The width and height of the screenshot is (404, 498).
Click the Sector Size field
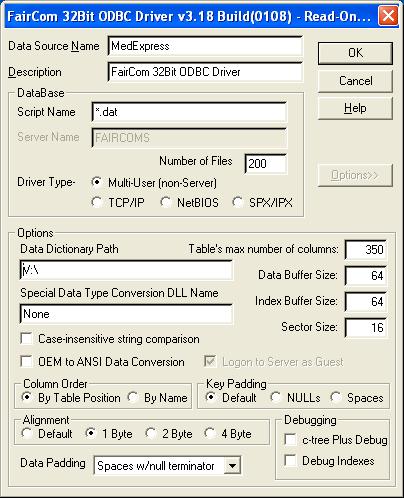[x=366, y=328]
